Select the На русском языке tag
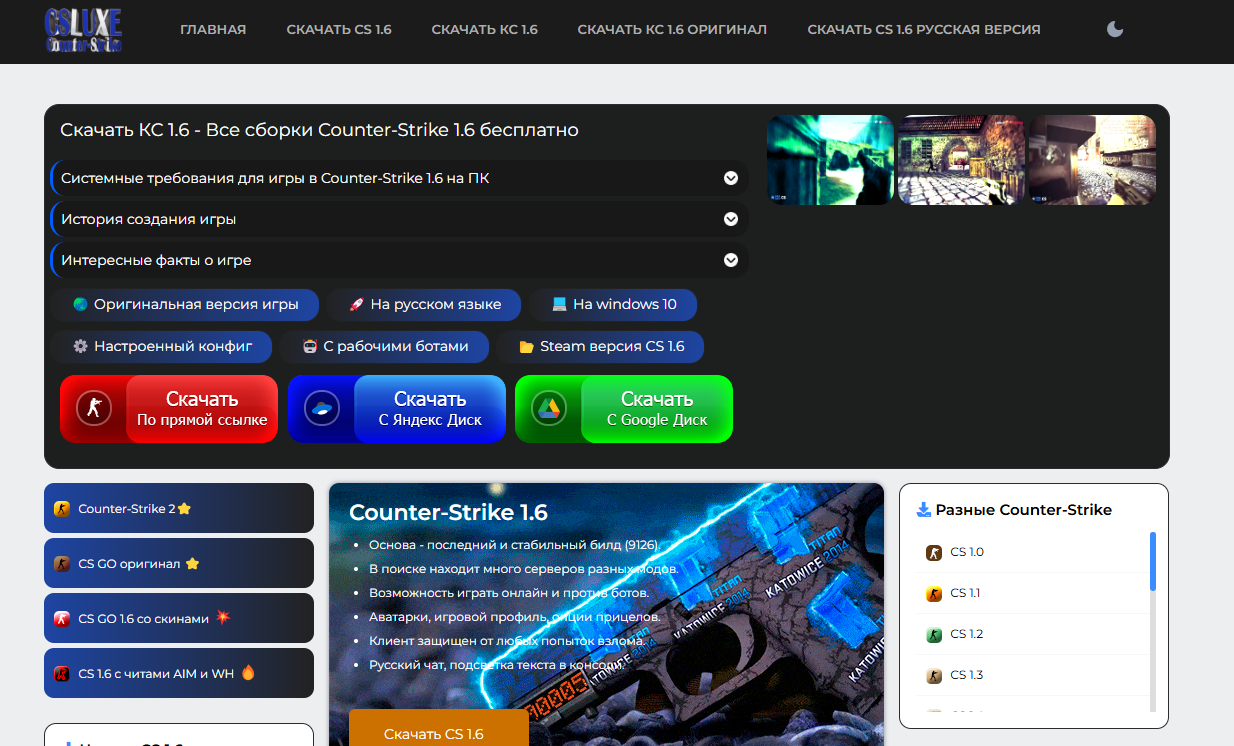 [x=425, y=304]
